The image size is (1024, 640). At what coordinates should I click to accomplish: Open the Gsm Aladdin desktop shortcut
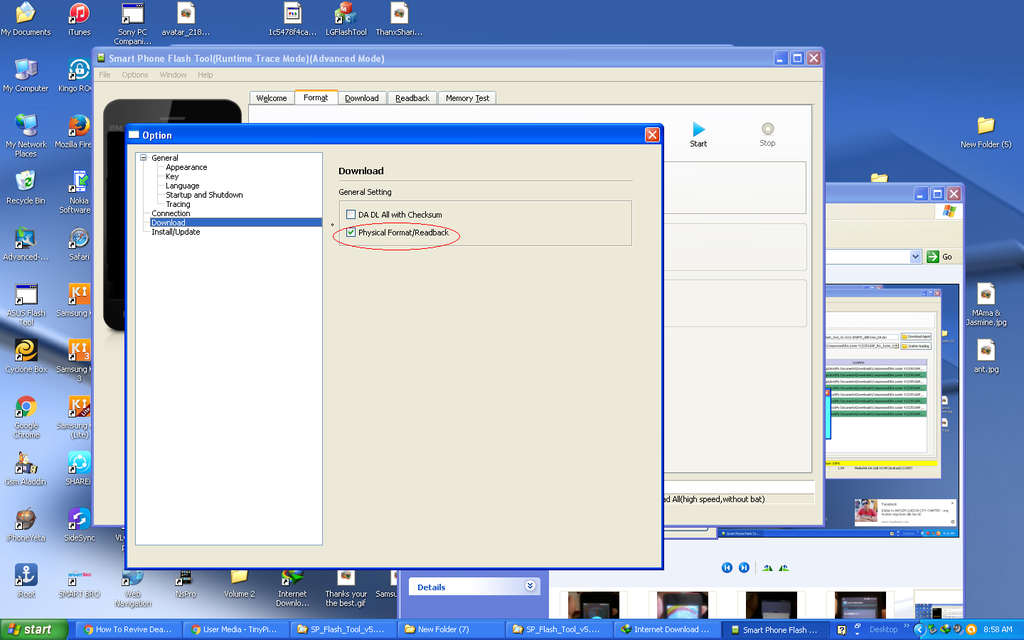click(26, 463)
